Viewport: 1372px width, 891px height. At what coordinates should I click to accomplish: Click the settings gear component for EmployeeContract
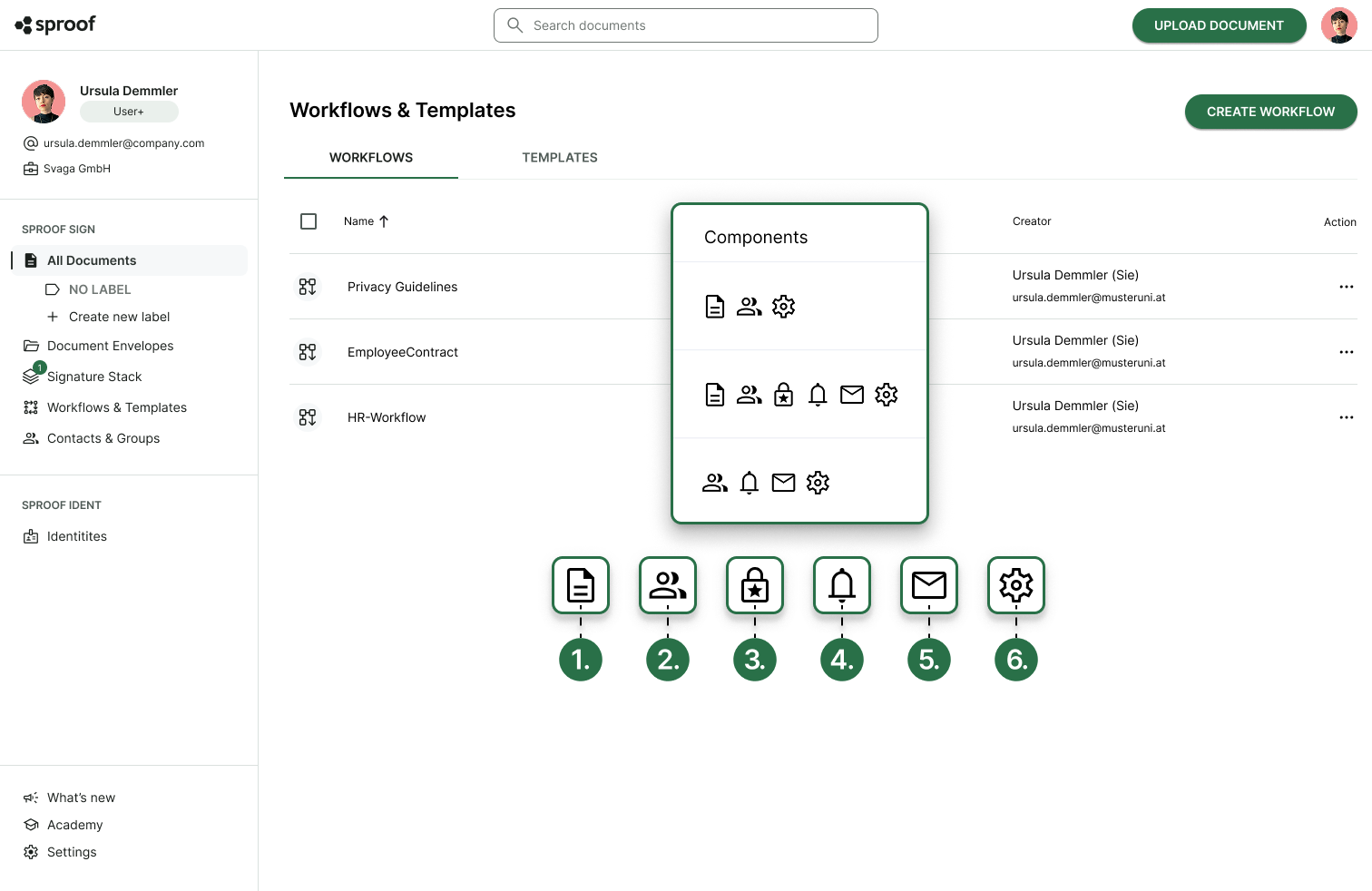click(x=887, y=395)
